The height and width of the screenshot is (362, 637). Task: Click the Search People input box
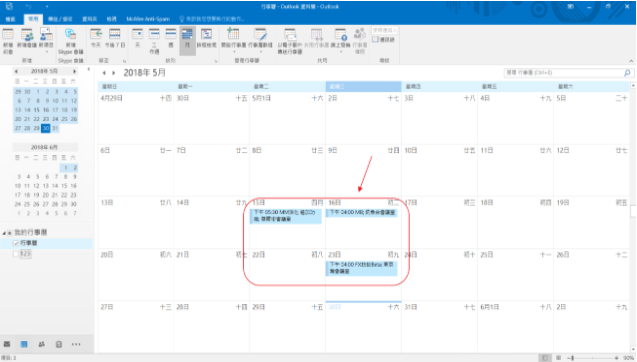(385, 30)
